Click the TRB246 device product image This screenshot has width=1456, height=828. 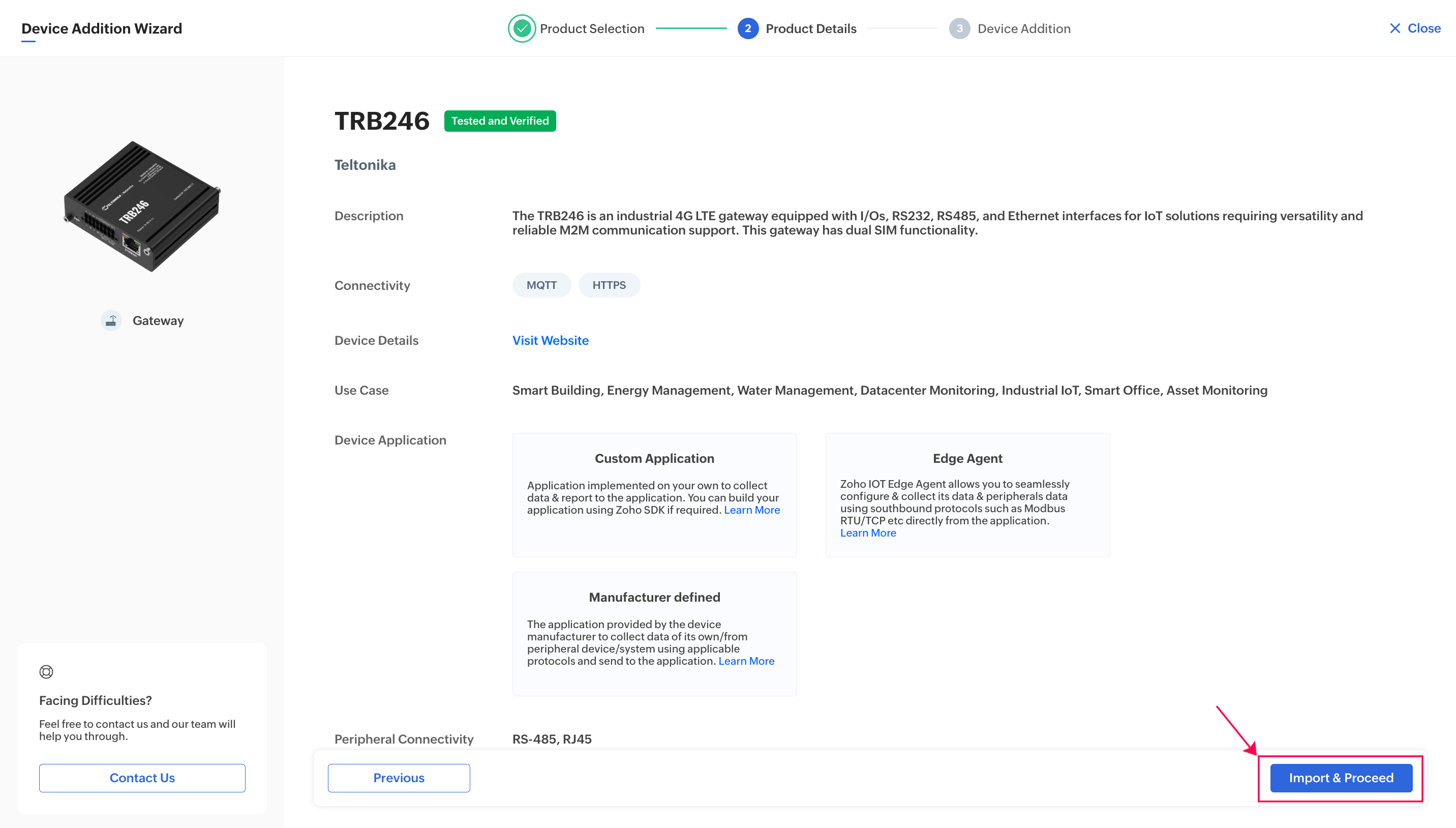pyautogui.click(x=141, y=206)
